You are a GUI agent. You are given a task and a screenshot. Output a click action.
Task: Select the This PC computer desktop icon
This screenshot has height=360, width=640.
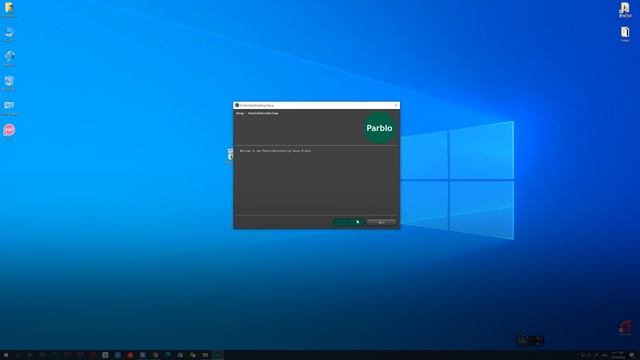(x=9, y=33)
